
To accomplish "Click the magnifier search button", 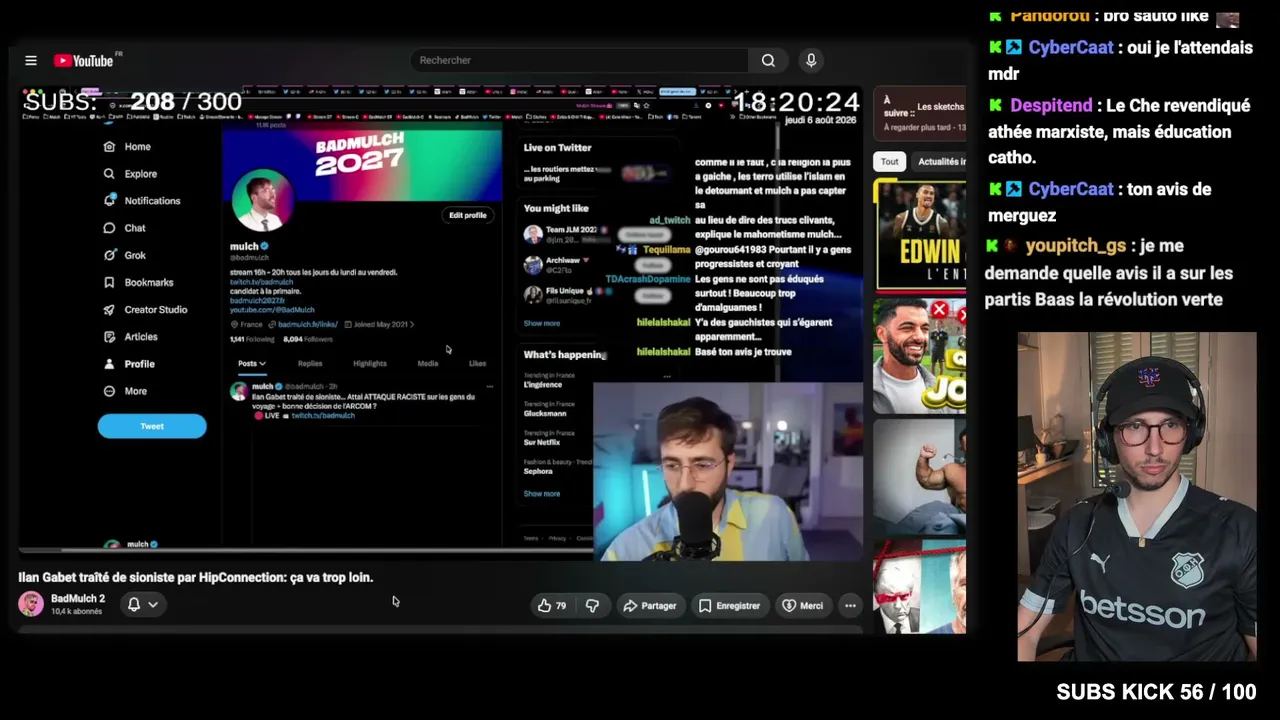I will pos(768,60).
